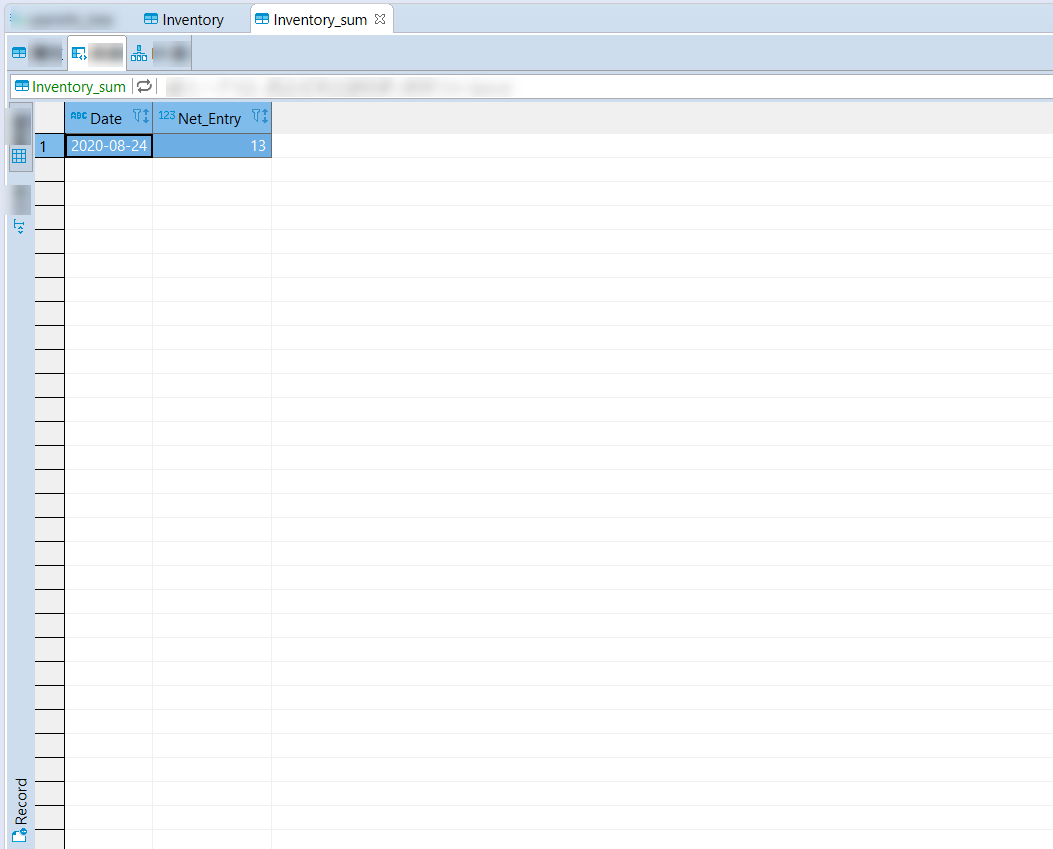Image resolution: width=1053 pixels, height=849 pixels.
Task: Click row number 1 in the gutter
Action: coord(47,146)
